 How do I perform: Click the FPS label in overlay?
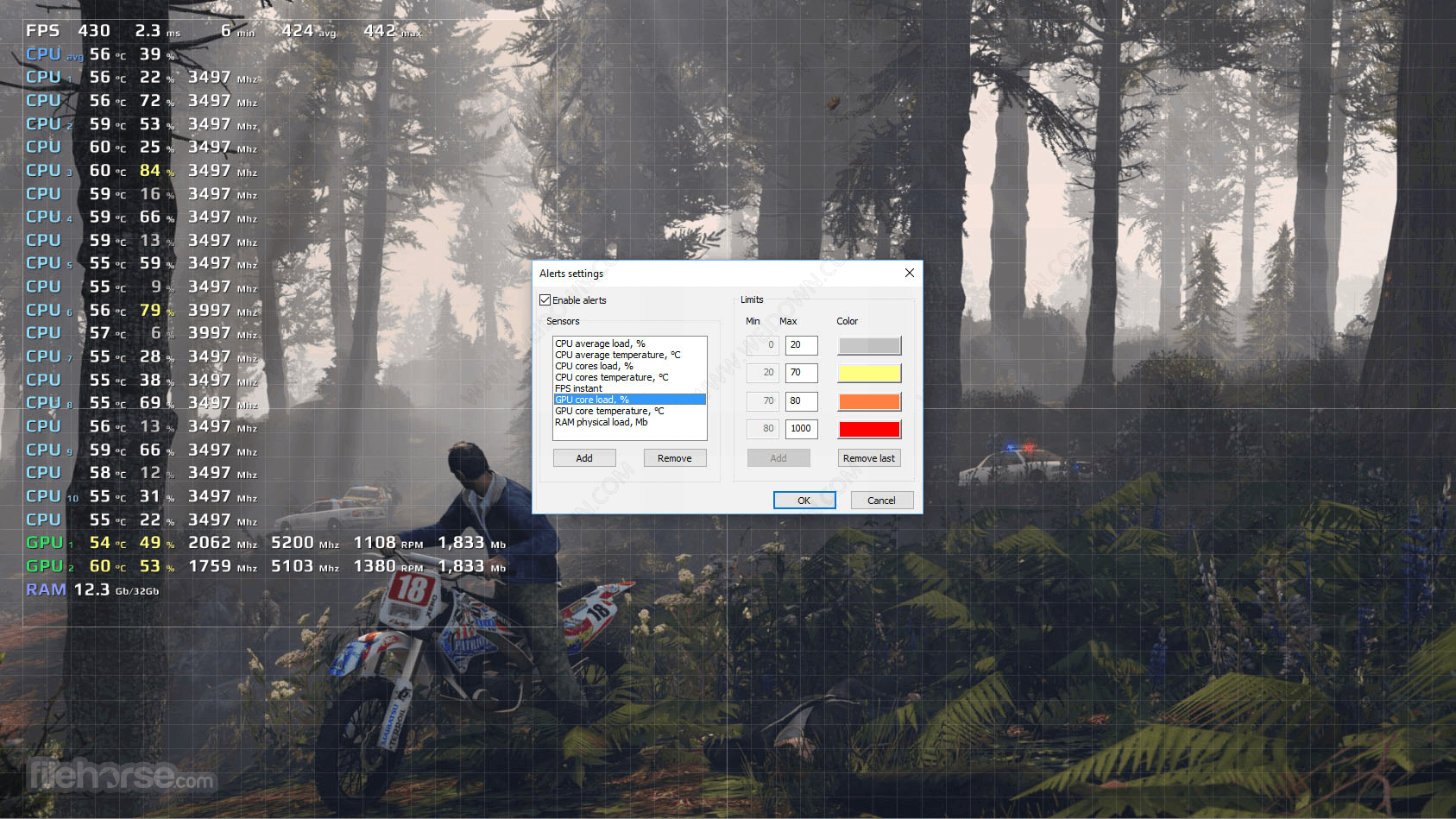43,31
